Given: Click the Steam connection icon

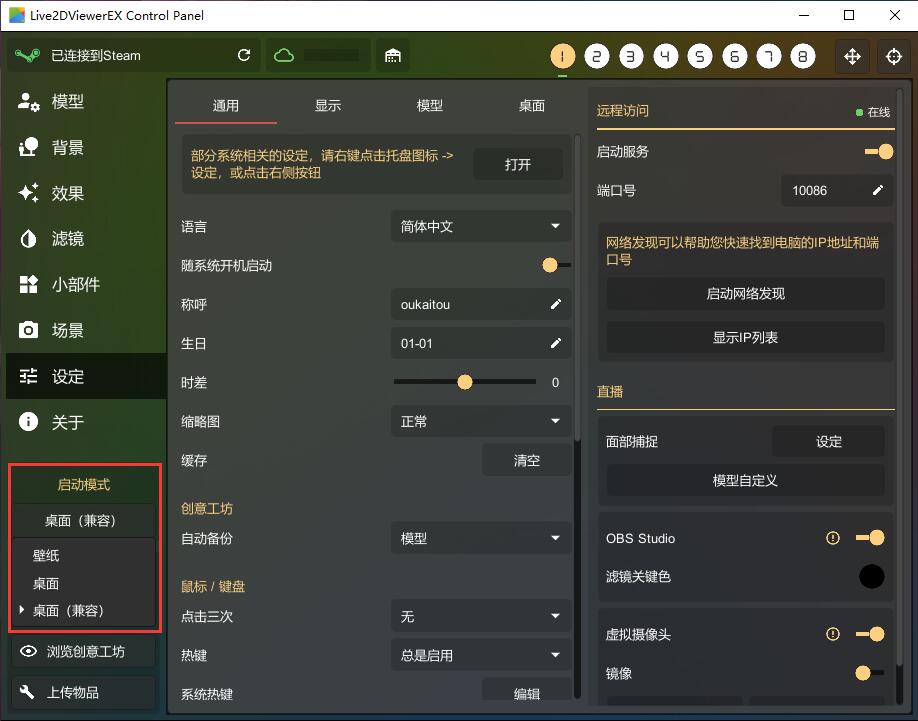Looking at the screenshot, I should (28, 56).
